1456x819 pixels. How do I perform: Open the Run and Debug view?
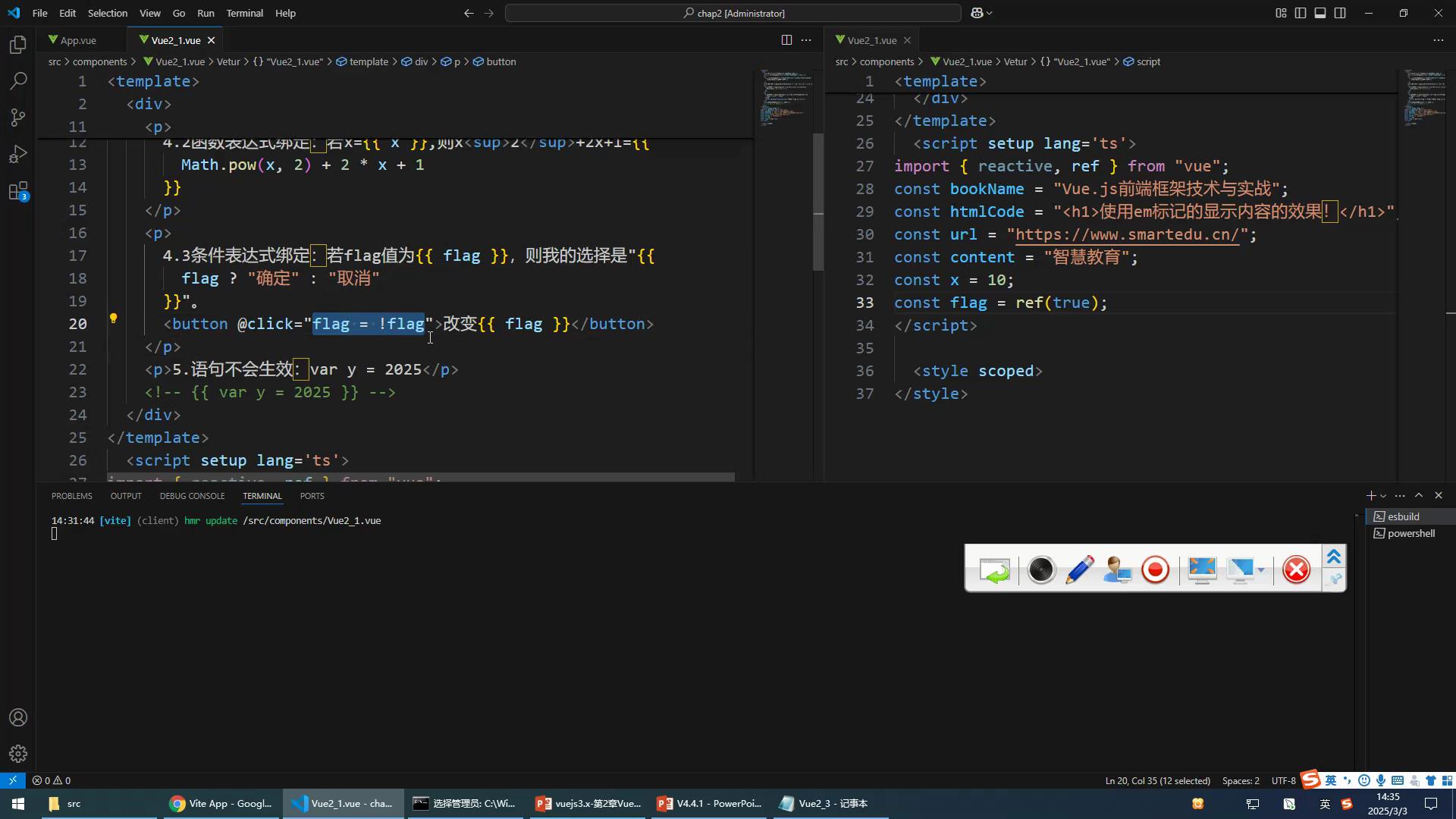(x=18, y=155)
